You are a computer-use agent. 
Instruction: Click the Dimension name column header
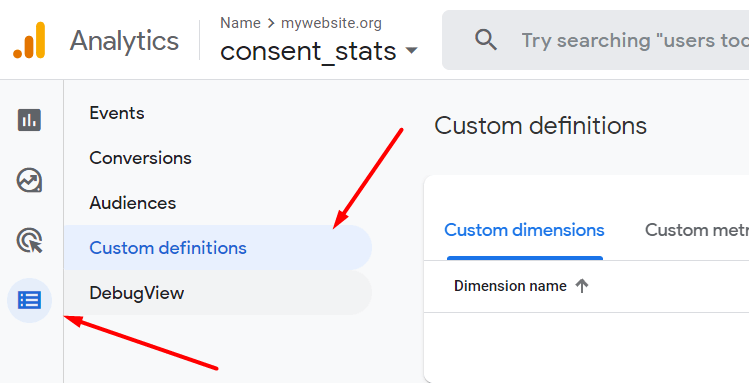[x=510, y=286]
